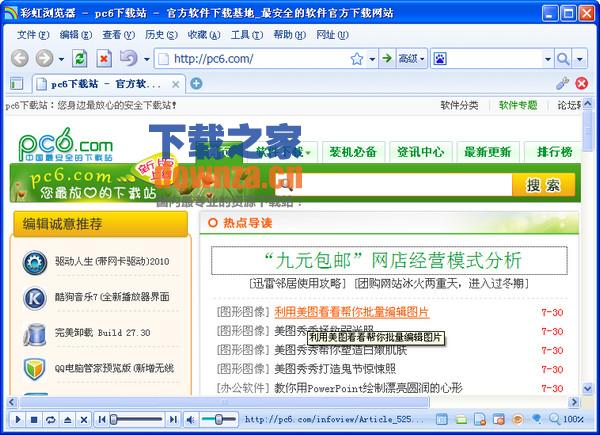This screenshot has width=600, height=435.
Task: Open the wrench tools icon on tab bar
Action: pos(562,83)
